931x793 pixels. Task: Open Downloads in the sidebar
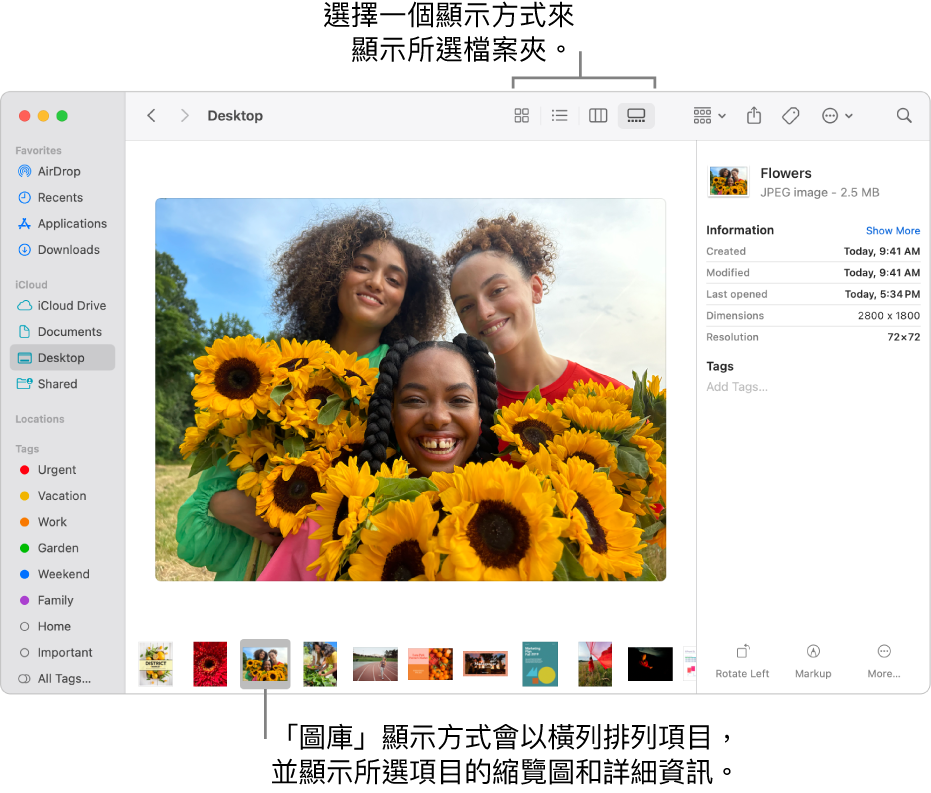click(62, 250)
